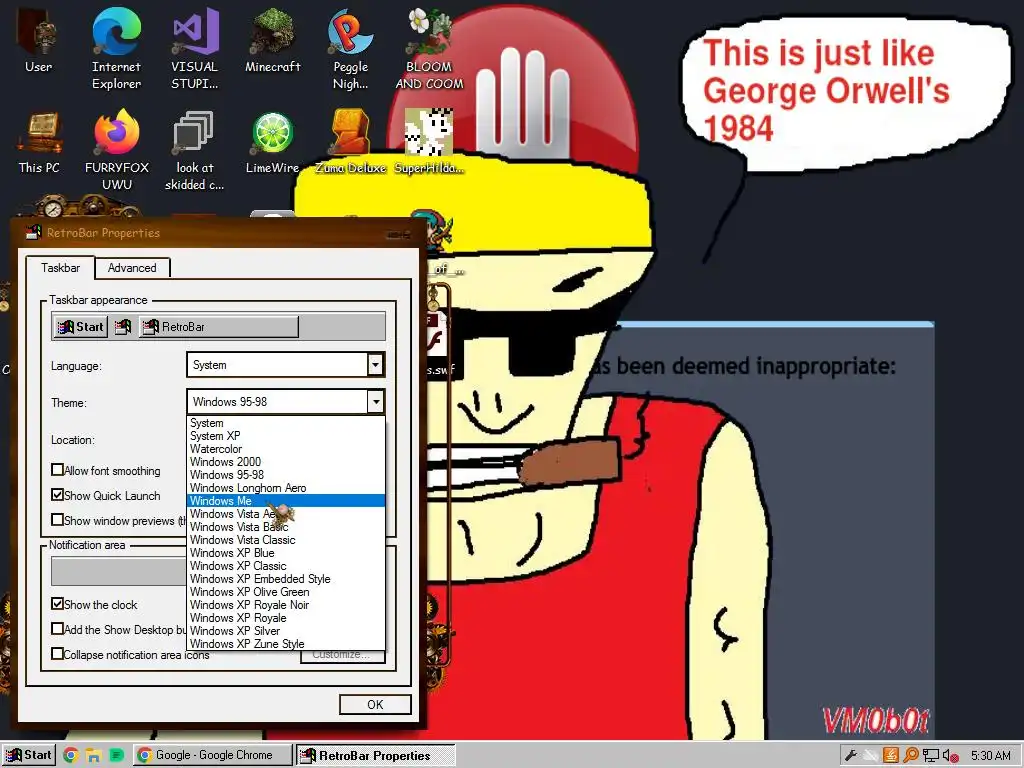1024x768 pixels.
Task: Select the Watercolor theme
Action: pyautogui.click(x=286, y=449)
